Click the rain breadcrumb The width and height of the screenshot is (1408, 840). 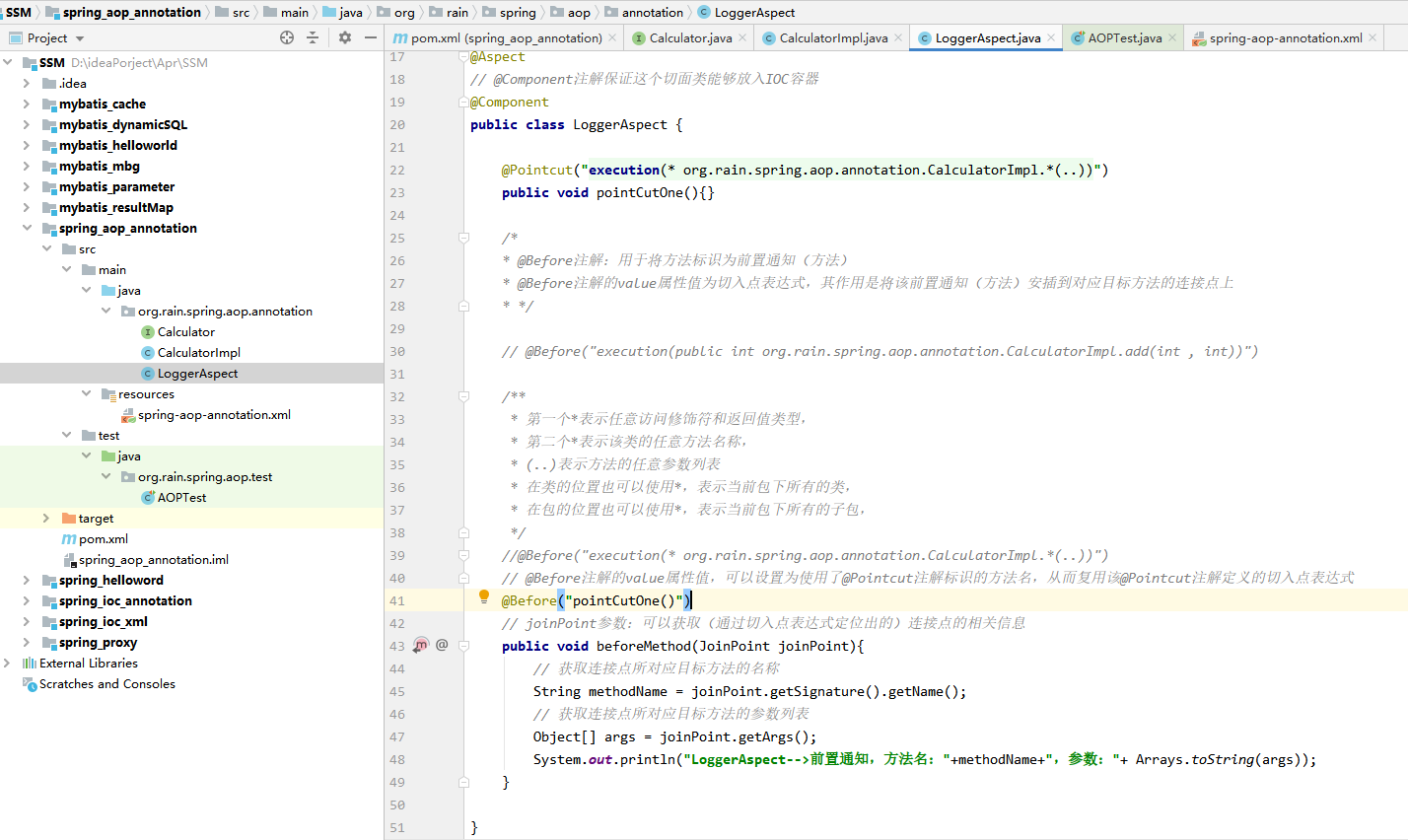[458, 12]
